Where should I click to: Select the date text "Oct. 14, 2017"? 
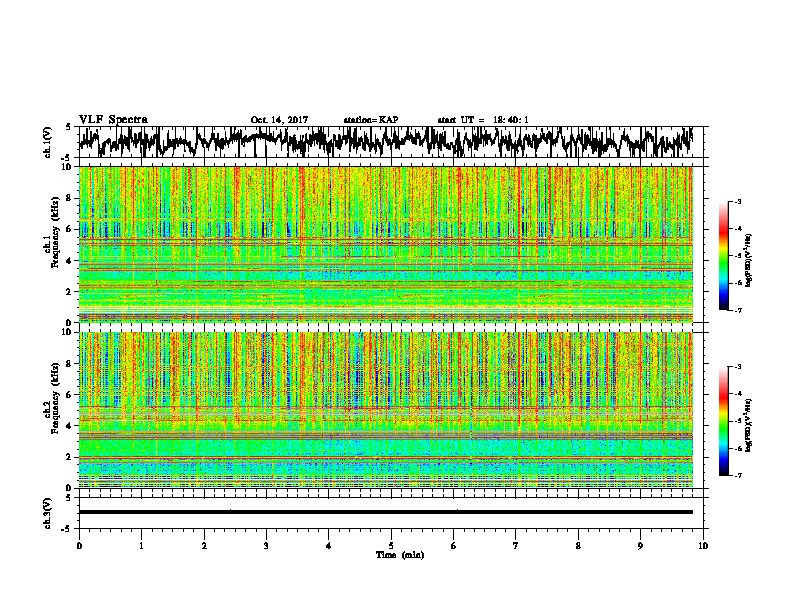point(279,120)
